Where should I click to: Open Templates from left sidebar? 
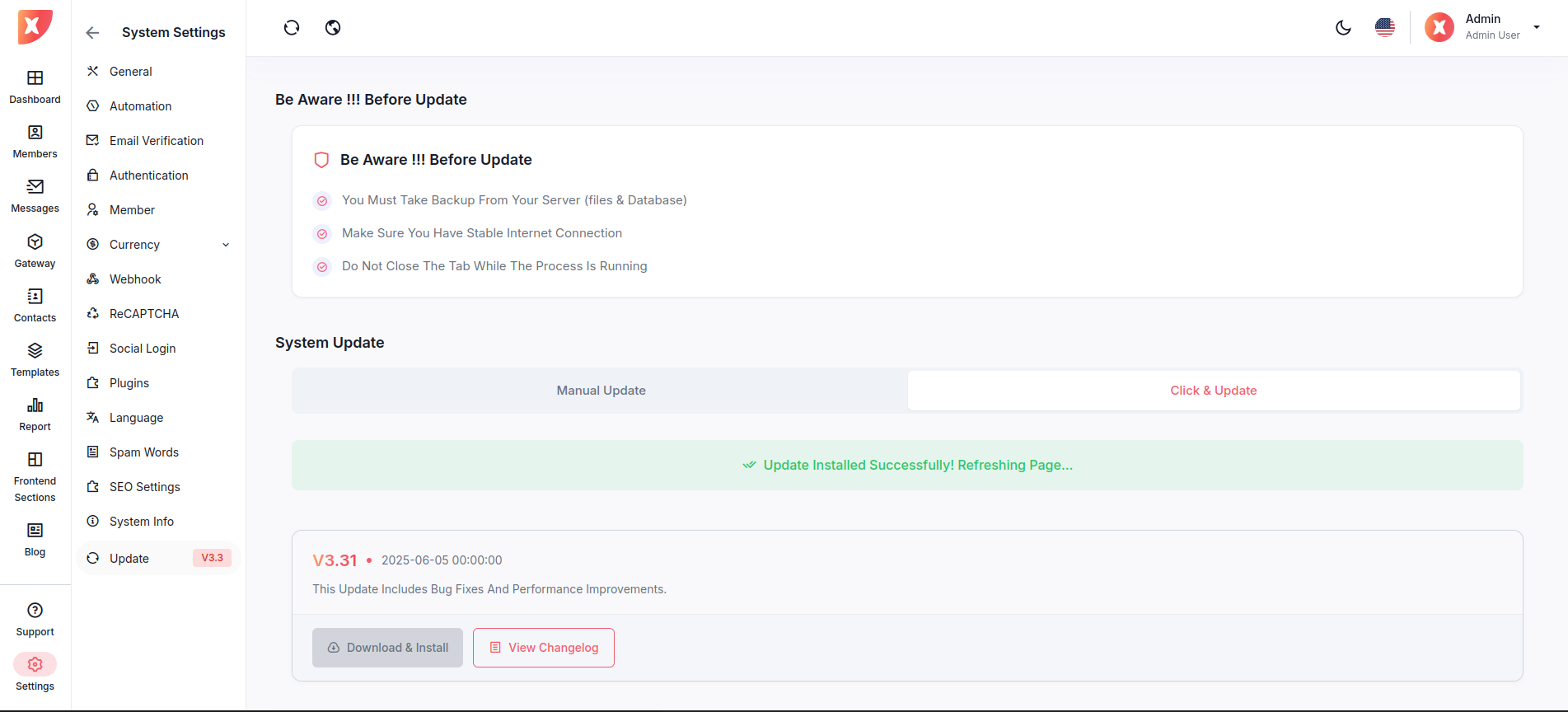pyautogui.click(x=35, y=359)
